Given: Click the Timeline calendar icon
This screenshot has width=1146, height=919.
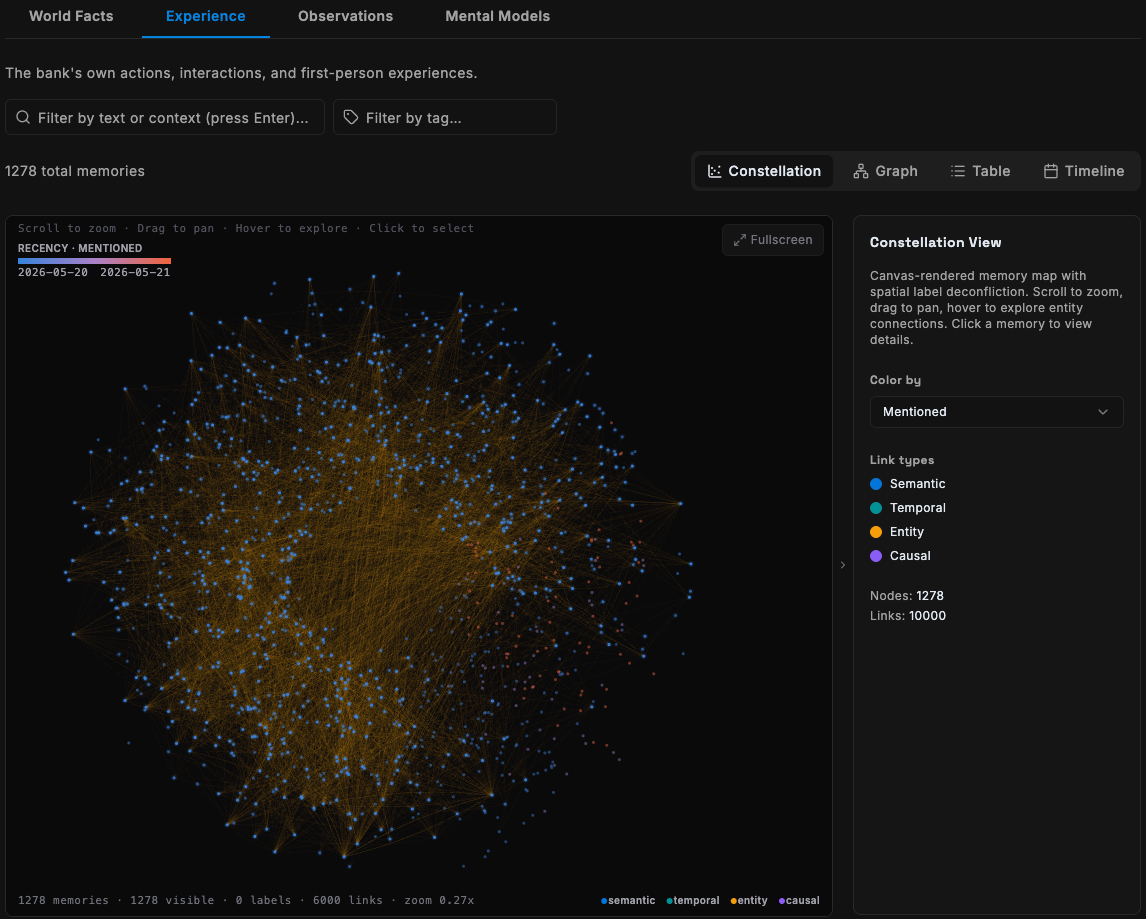Looking at the screenshot, I should coord(1050,171).
